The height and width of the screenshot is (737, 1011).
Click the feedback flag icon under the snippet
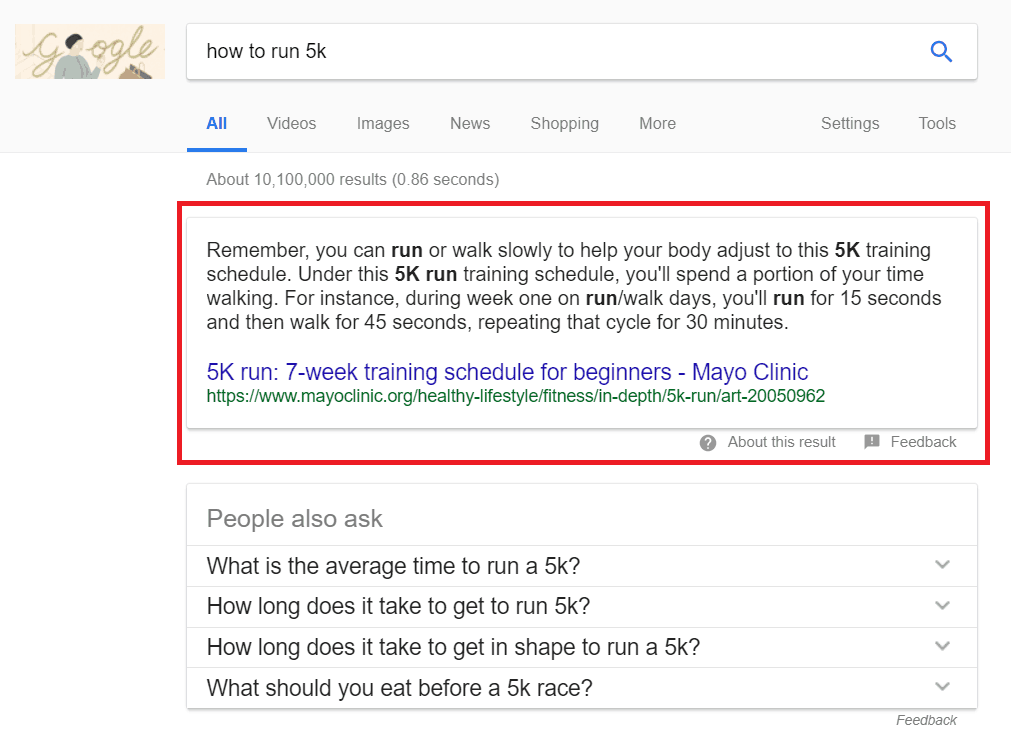pyautogui.click(x=872, y=442)
